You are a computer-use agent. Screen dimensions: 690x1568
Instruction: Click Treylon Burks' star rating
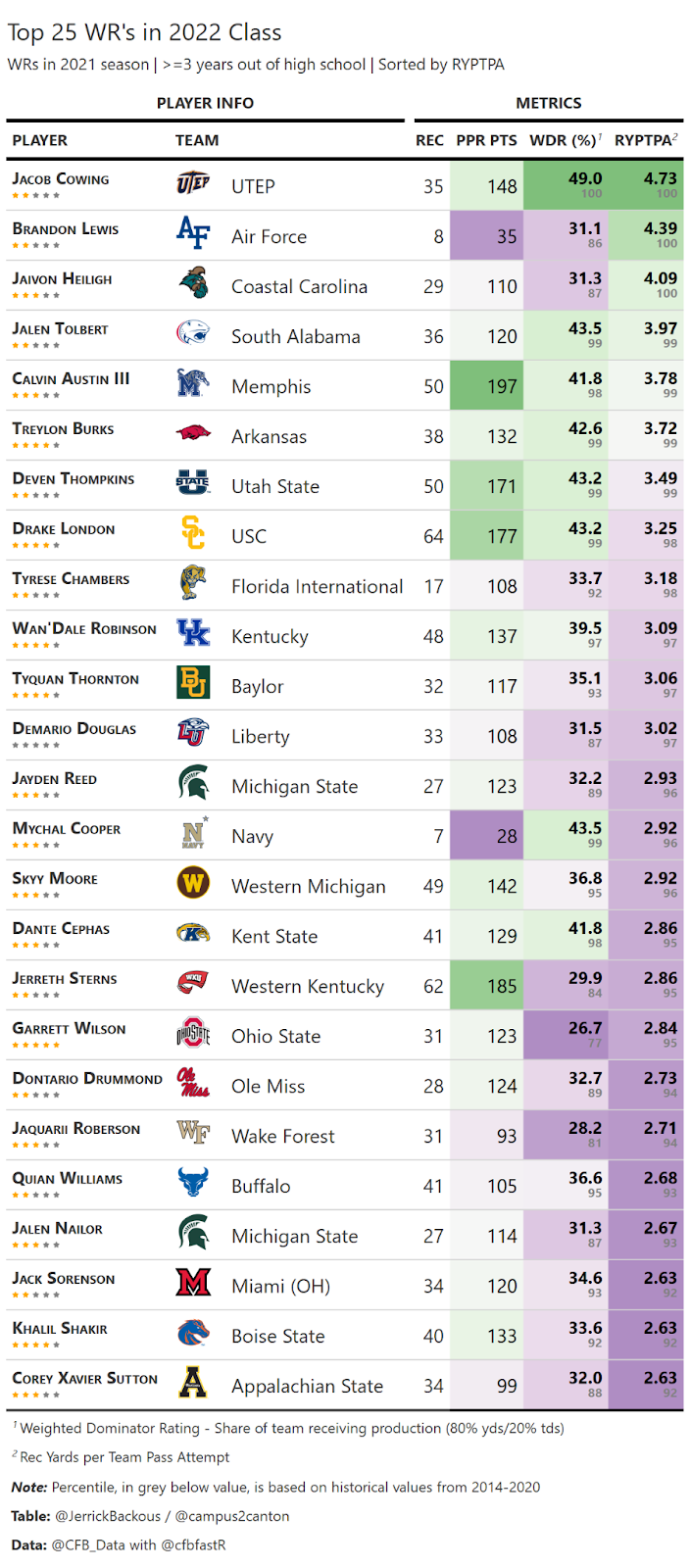point(36,445)
